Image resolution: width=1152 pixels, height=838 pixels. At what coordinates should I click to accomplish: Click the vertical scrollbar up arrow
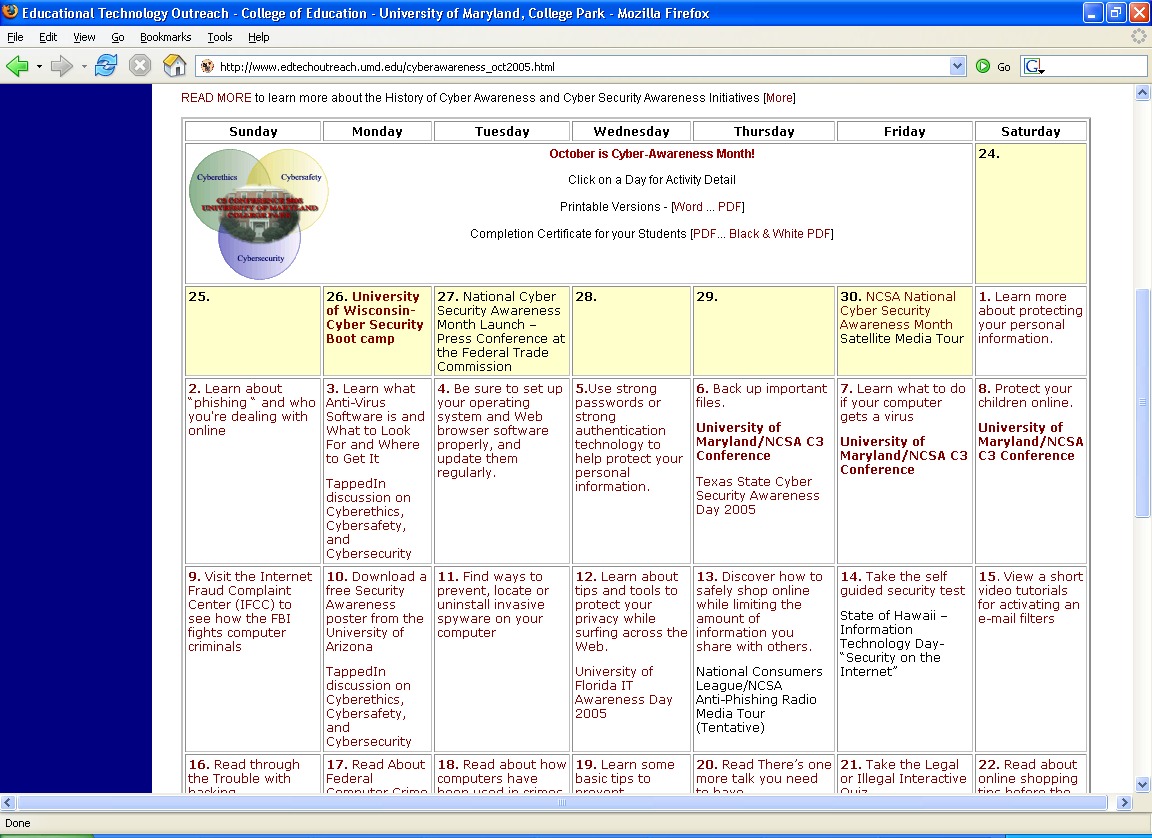click(1142, 93)
